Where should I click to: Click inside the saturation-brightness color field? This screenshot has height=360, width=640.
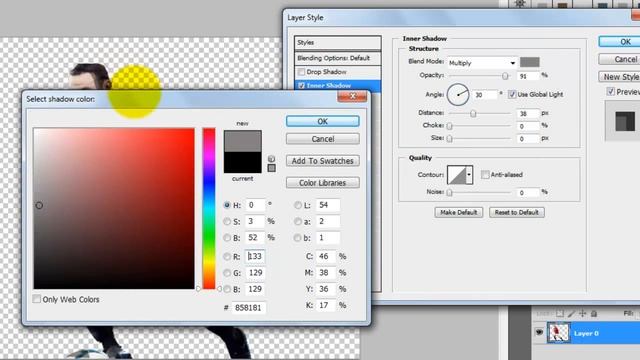click(114, 209)
